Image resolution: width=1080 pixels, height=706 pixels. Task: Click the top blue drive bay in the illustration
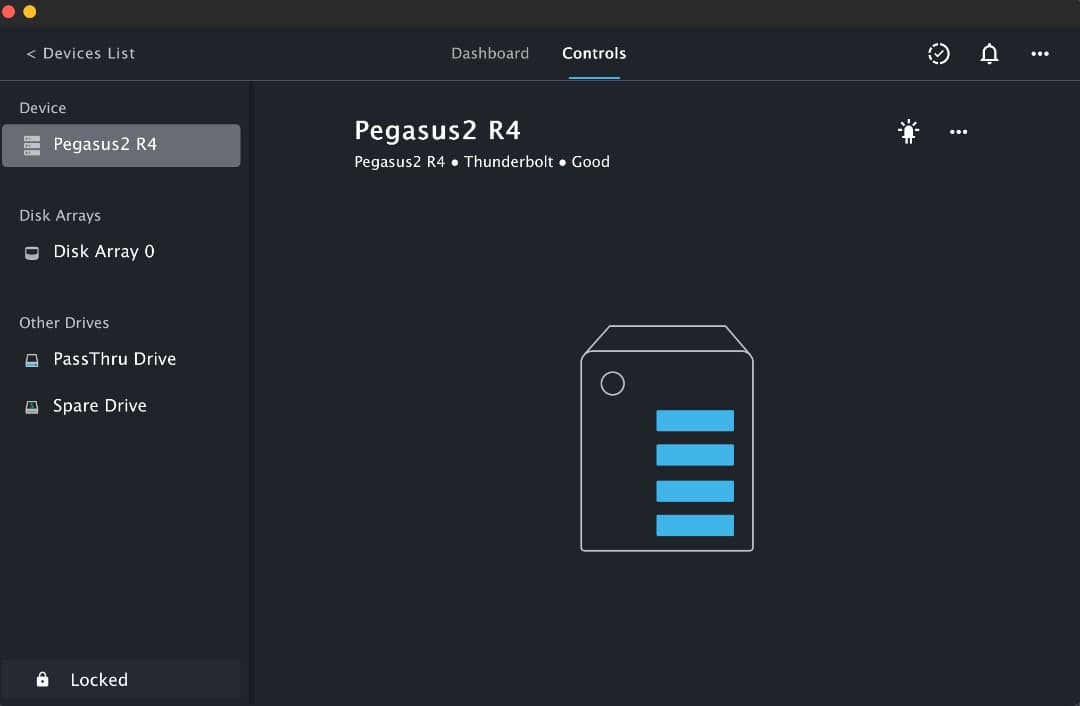coord(695,420)
